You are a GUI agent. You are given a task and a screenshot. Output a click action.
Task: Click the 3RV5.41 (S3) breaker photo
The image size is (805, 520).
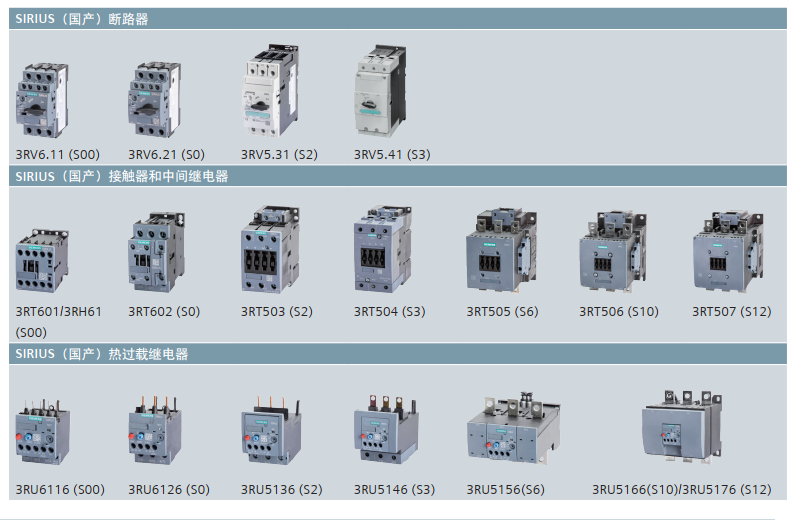380,90
